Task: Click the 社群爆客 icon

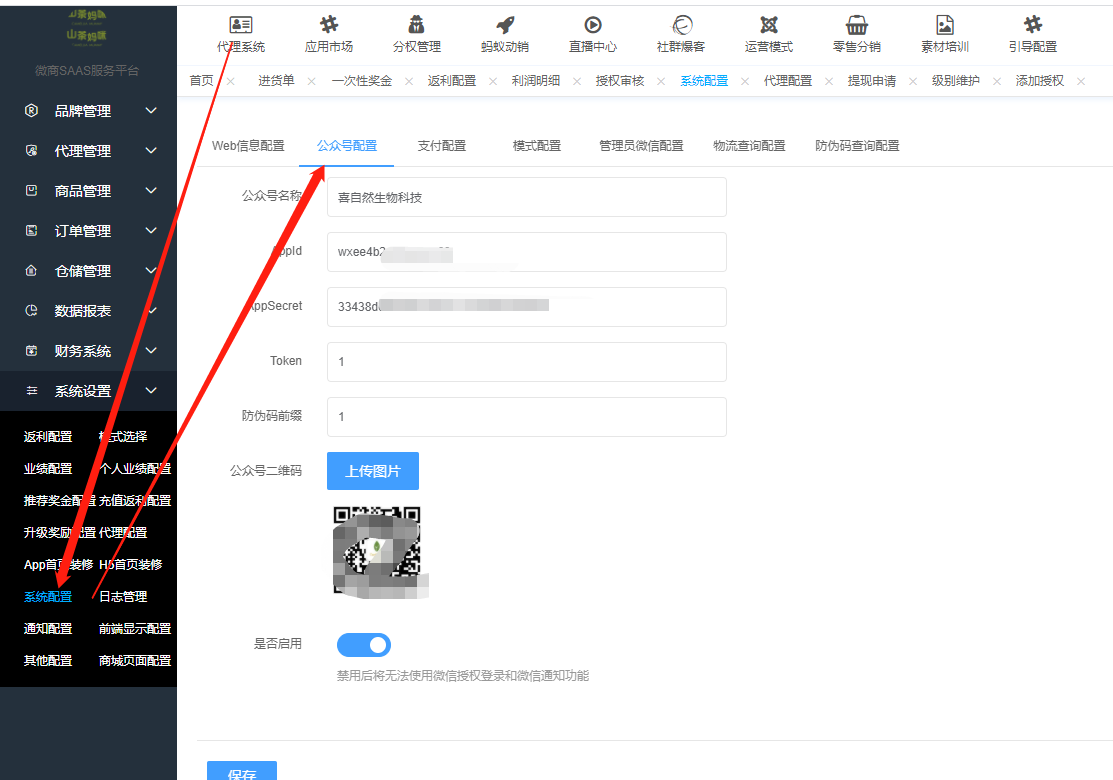Action: pos(681,26)
